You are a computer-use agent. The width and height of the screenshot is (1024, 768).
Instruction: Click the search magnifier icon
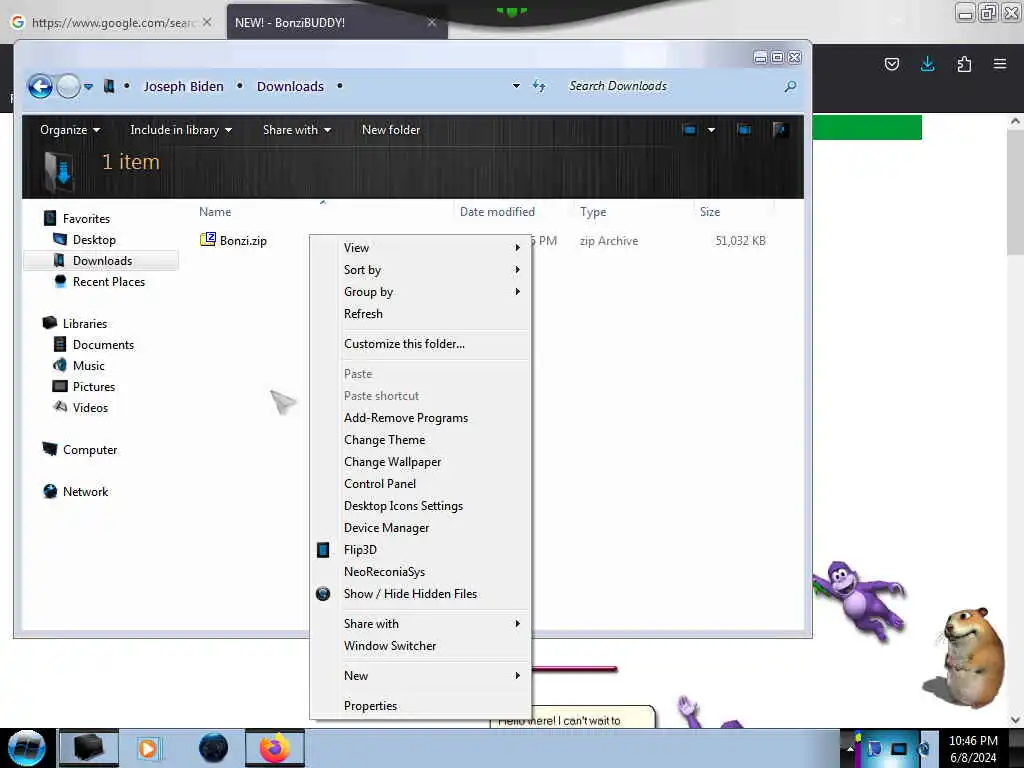790,86
